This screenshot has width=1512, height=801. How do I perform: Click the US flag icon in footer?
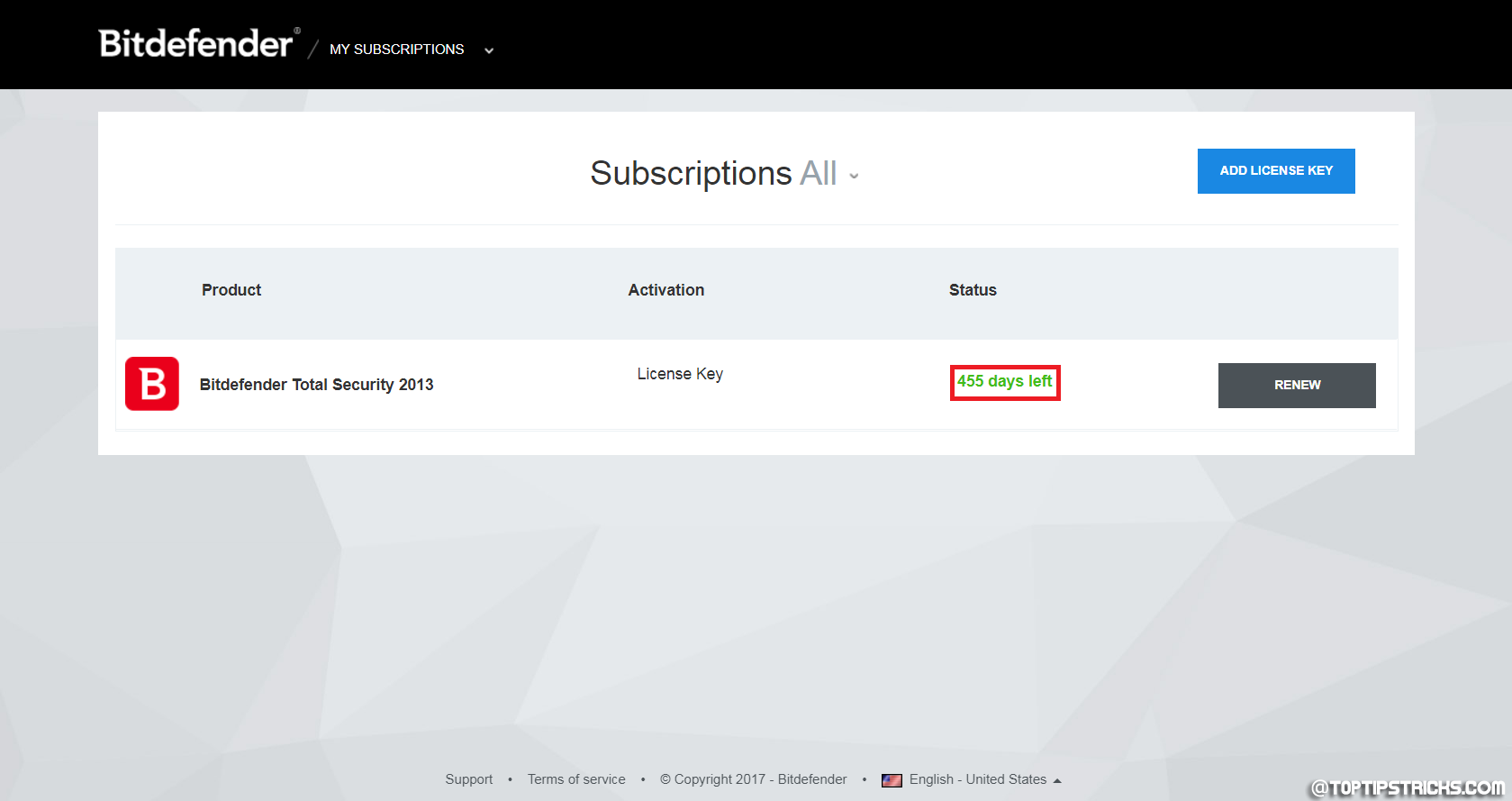tap(892, 780)
